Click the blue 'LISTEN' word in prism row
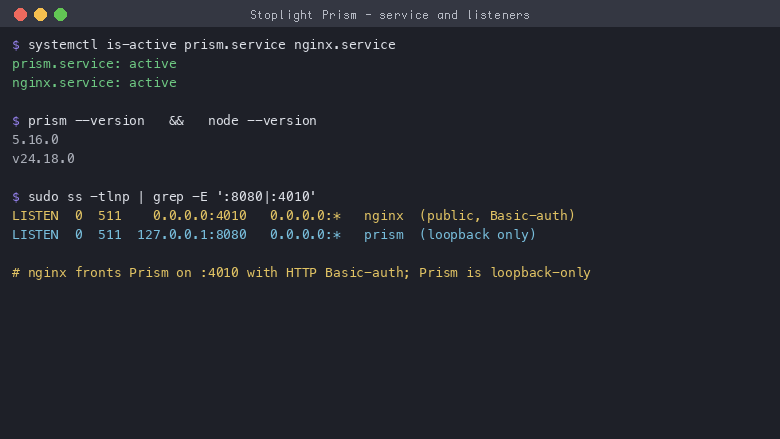780x439 pixels. [35, 235]
